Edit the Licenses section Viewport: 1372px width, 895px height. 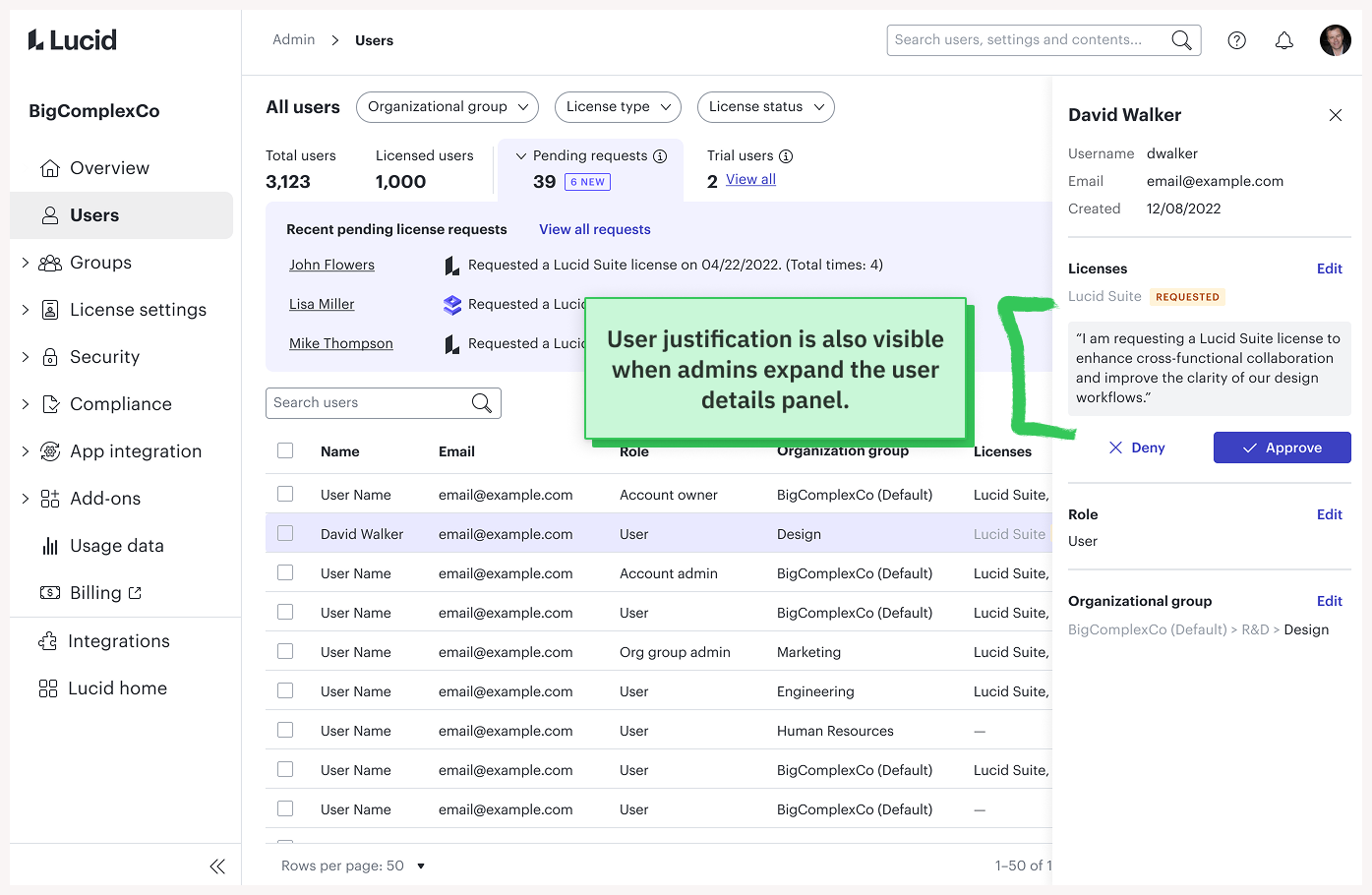click(1330, 268)
